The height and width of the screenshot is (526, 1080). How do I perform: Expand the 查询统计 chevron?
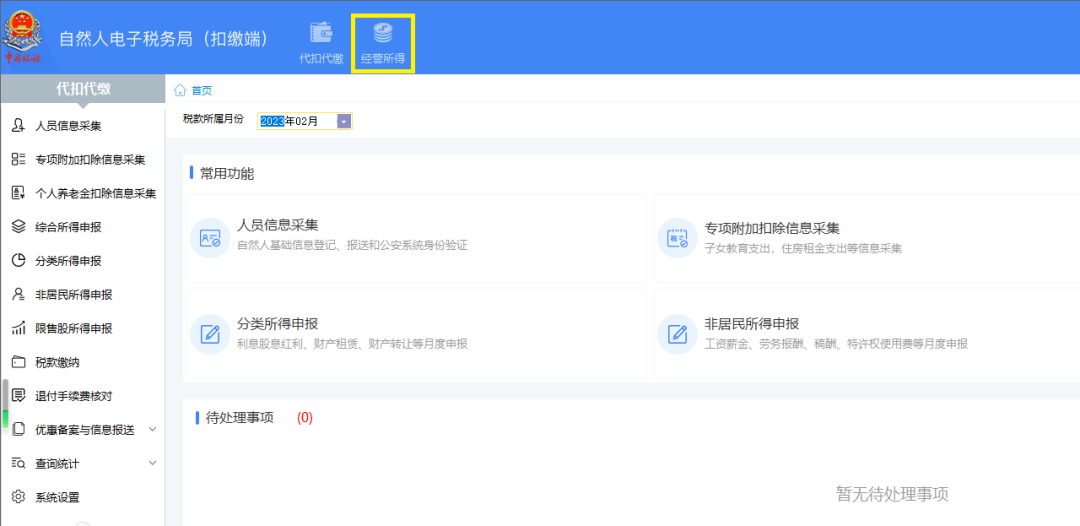point(153,463)
